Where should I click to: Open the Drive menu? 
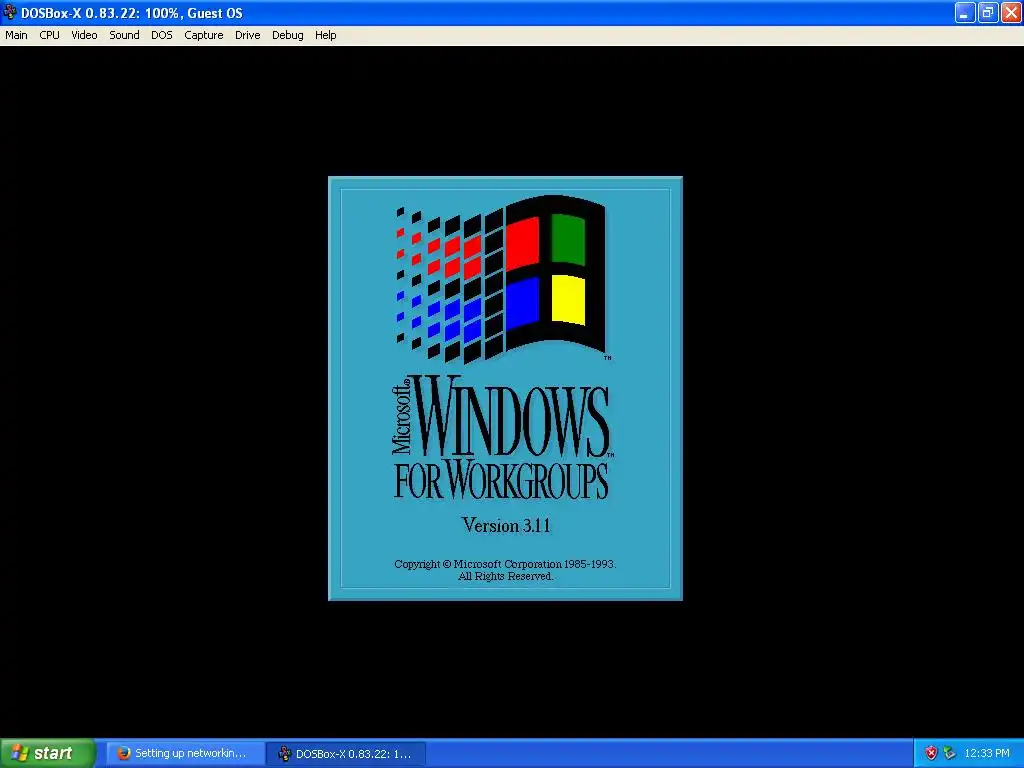coord(248,35)
